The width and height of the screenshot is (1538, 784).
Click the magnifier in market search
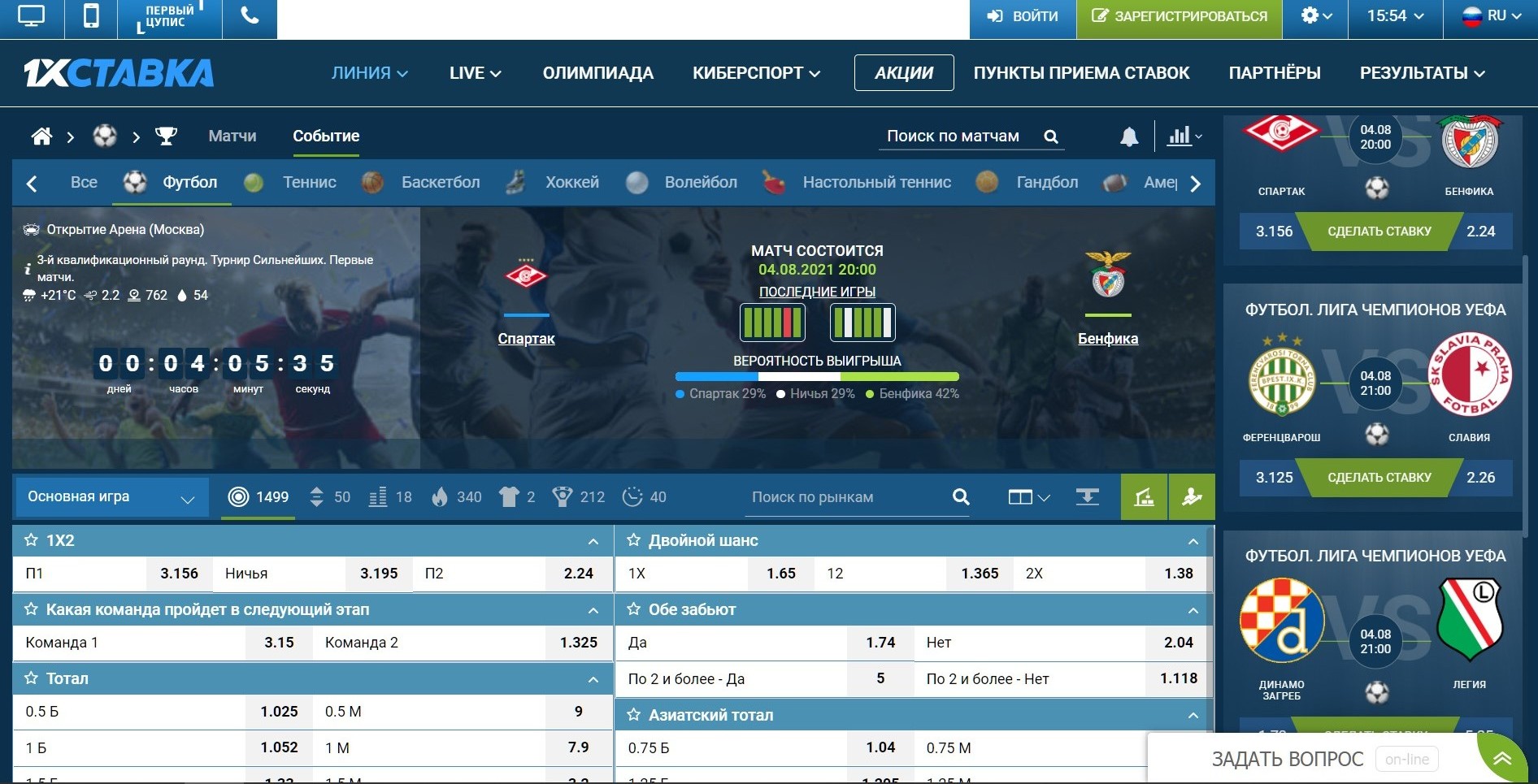pyautogui.click(x=961, y=496)
